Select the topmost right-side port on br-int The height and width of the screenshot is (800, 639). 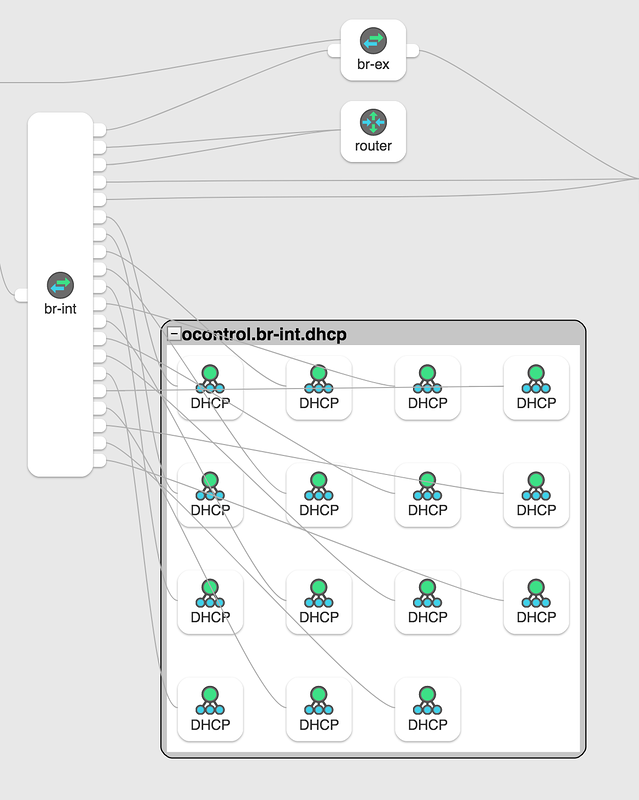(x=99, y=129)
